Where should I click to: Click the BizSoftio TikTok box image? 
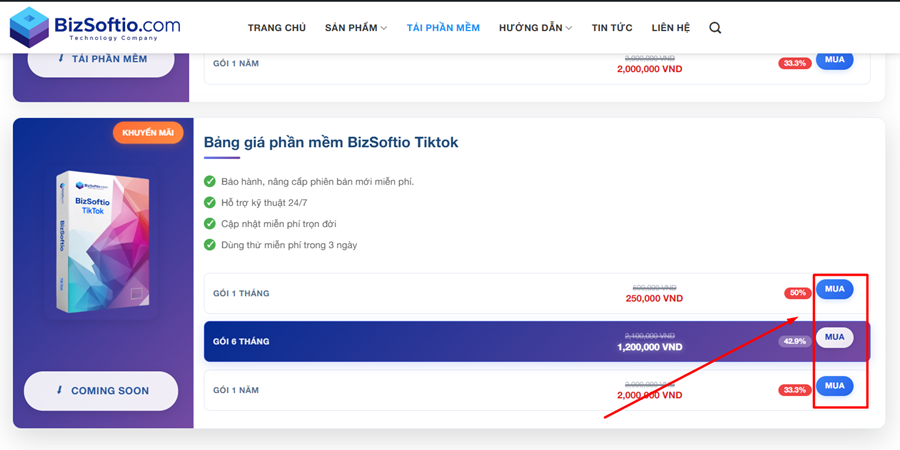click(102, 241)
